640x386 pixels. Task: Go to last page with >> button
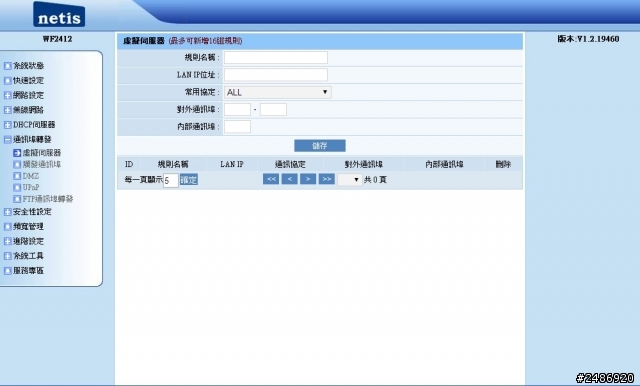[x=327, y=179]
